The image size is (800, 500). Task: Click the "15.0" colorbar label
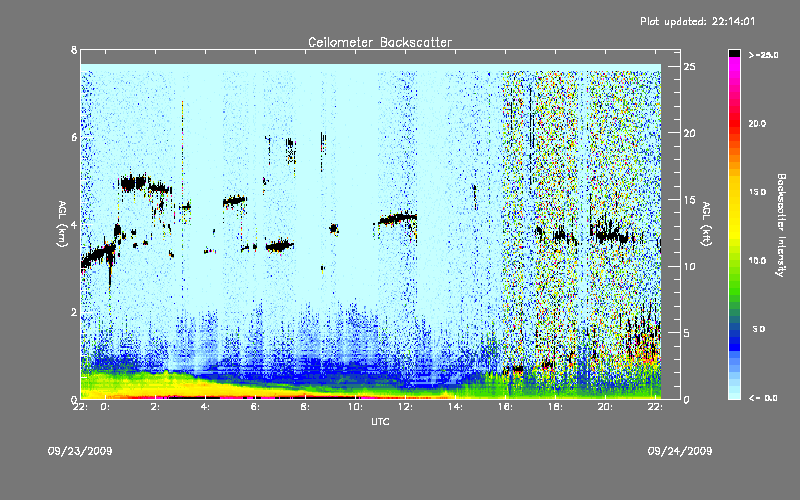(x=757, y=192)
